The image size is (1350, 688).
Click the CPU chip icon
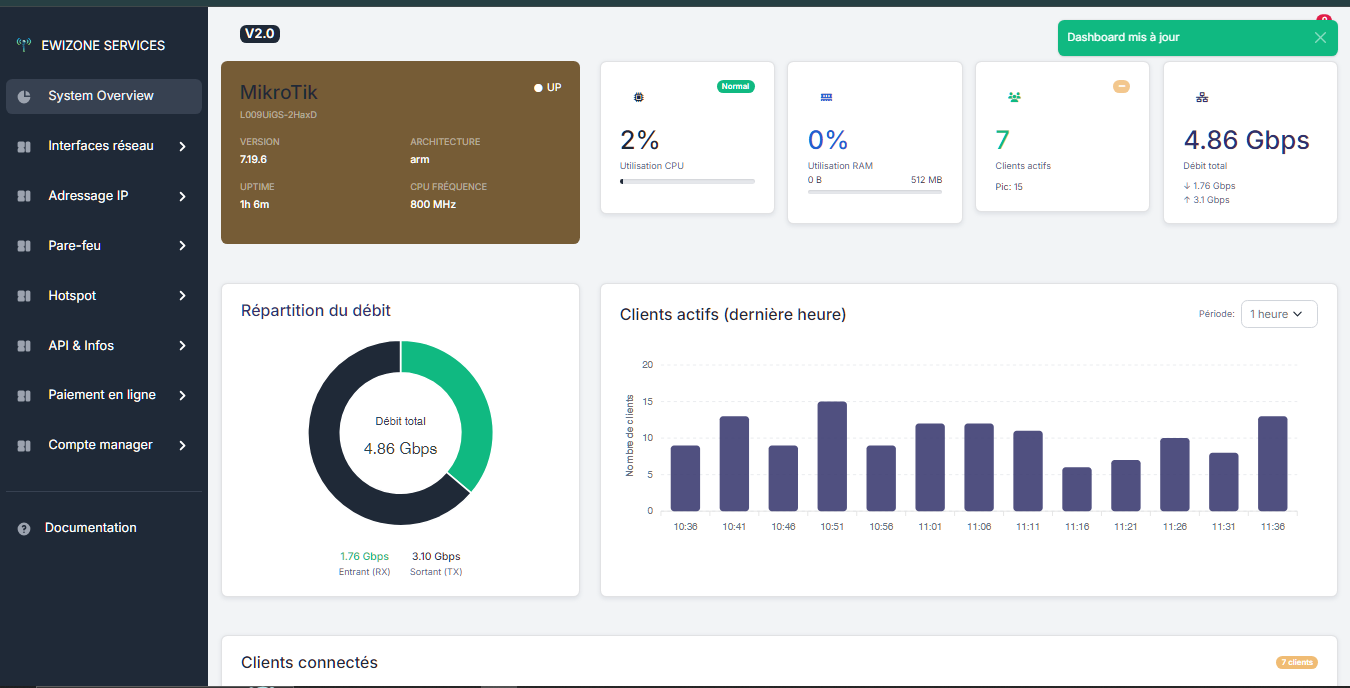639,97
